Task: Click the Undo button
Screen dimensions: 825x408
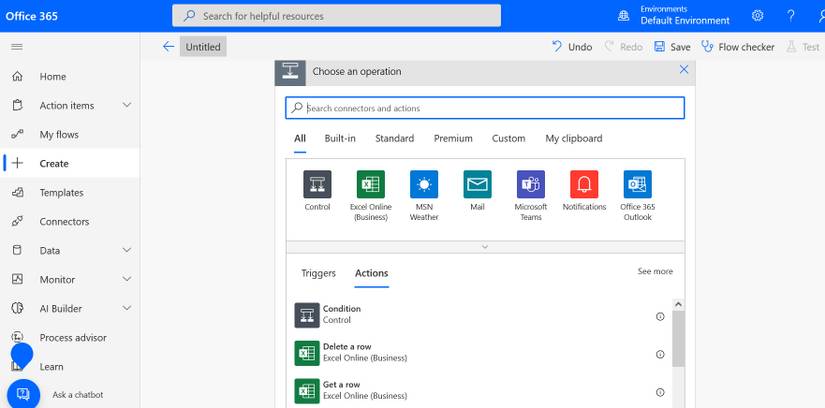Action: [x=572, y=47]
